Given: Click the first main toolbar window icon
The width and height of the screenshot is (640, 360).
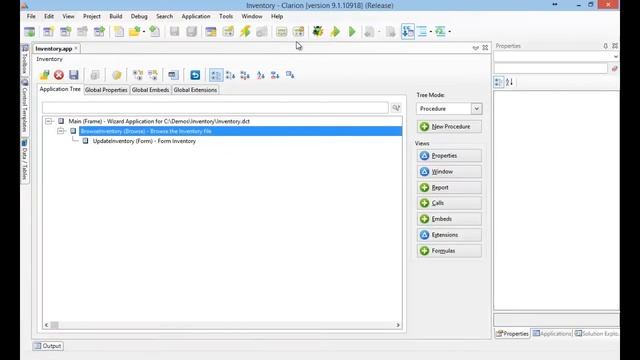Looking at the screenshot, I should tap(29, 31).
